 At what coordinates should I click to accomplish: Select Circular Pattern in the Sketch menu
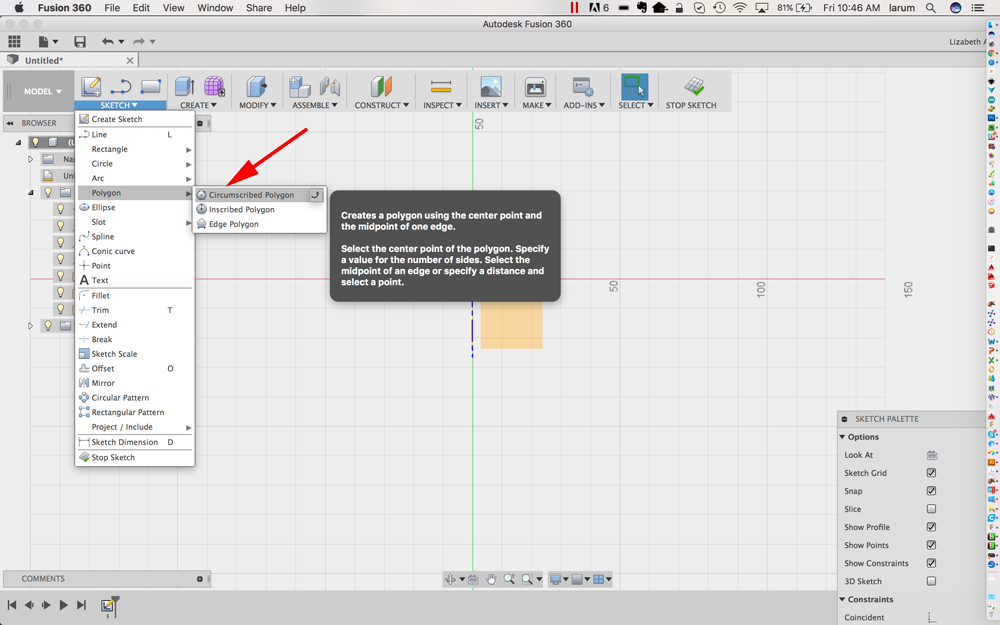pos(135,398)
